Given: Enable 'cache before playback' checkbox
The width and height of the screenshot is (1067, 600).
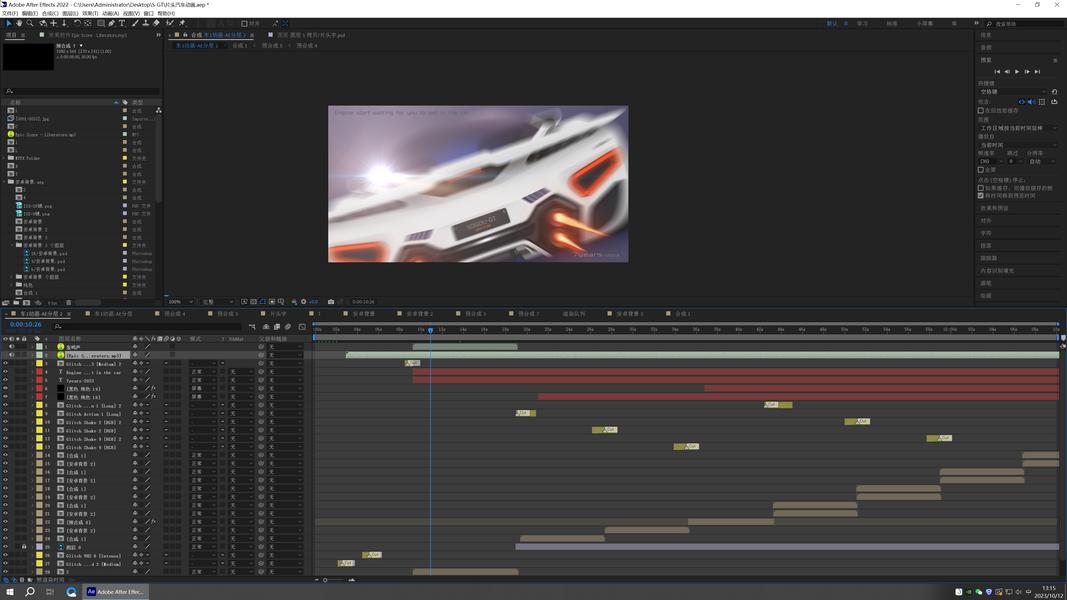Looking at the screenshot, I should tap(981, 110).
